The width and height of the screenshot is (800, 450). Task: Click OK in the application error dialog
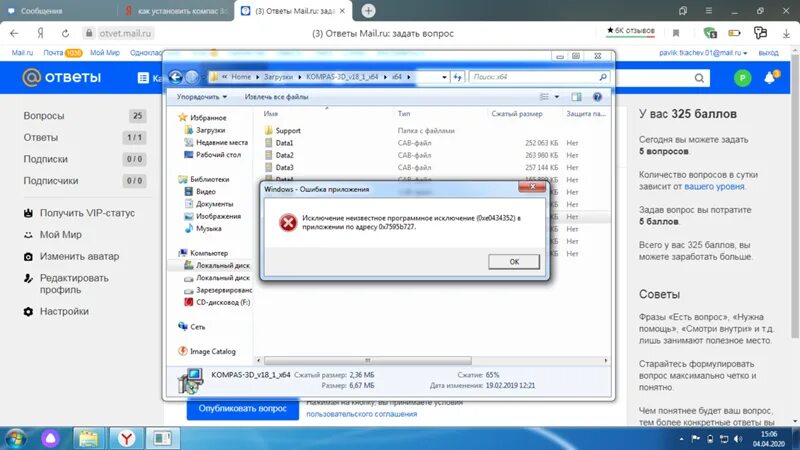(513, 262)
